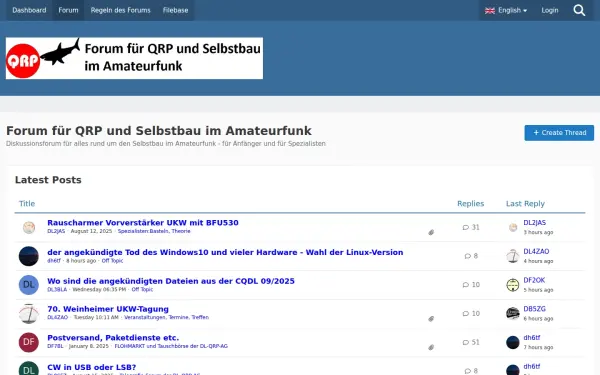
Task: Click the 'August 12, 2025' date text
Action: (91, 231)
